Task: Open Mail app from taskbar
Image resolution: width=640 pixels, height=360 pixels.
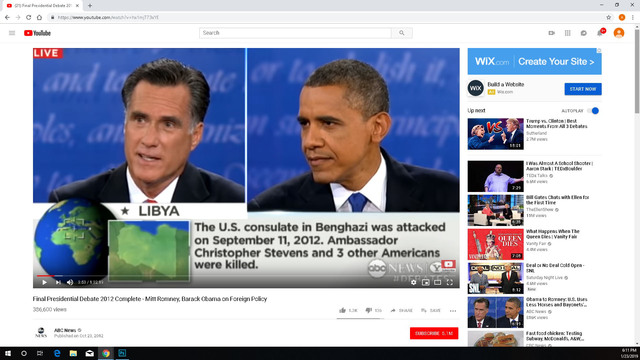Action: (x=89, y=353)
